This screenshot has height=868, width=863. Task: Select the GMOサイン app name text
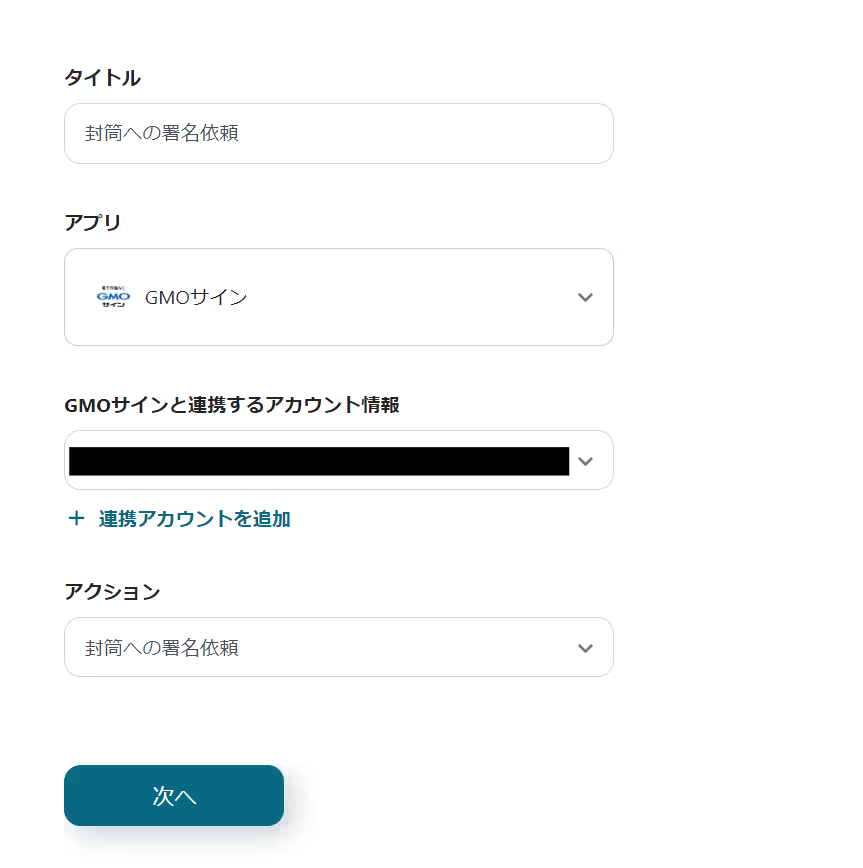[x=196, y=297]
